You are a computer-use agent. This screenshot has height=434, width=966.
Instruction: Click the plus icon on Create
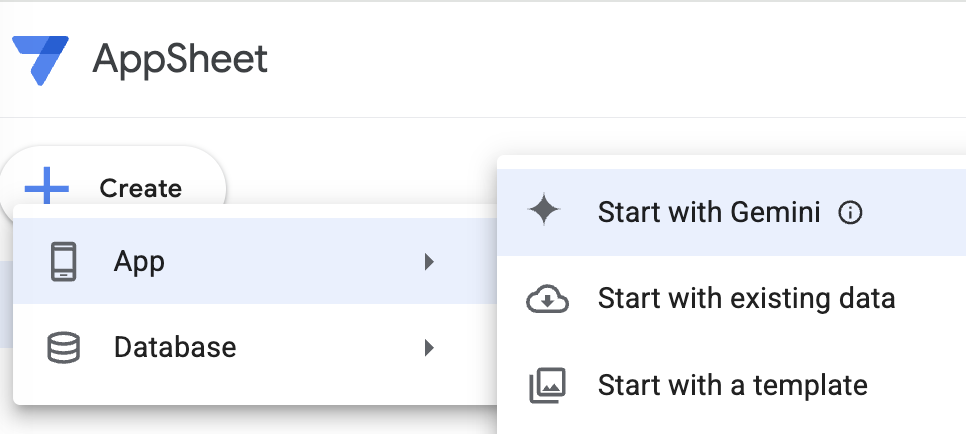click(46, 188)
